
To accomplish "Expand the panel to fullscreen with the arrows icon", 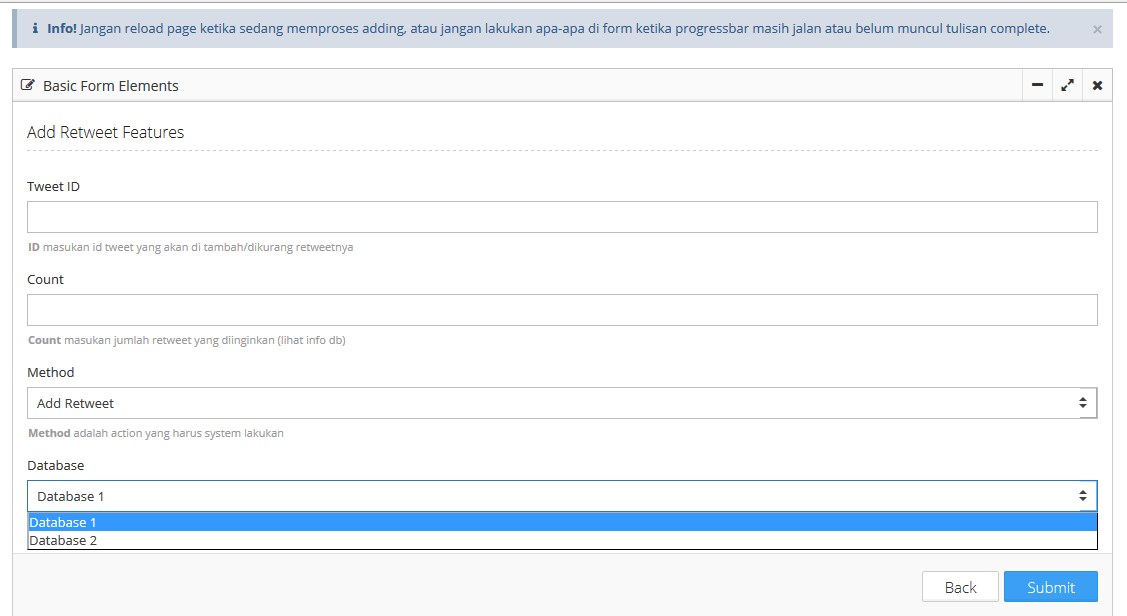I will tap(1068, 86).
